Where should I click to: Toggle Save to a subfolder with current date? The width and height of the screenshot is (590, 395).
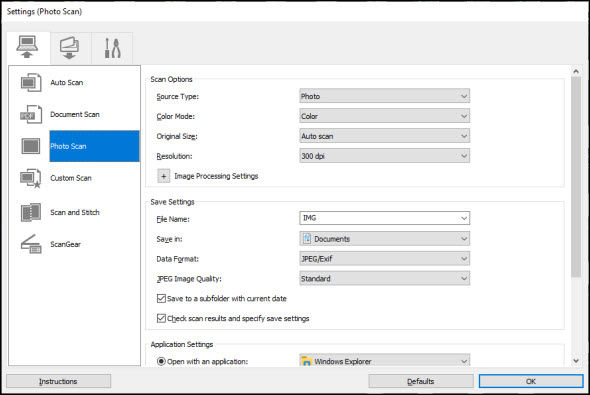161,299
